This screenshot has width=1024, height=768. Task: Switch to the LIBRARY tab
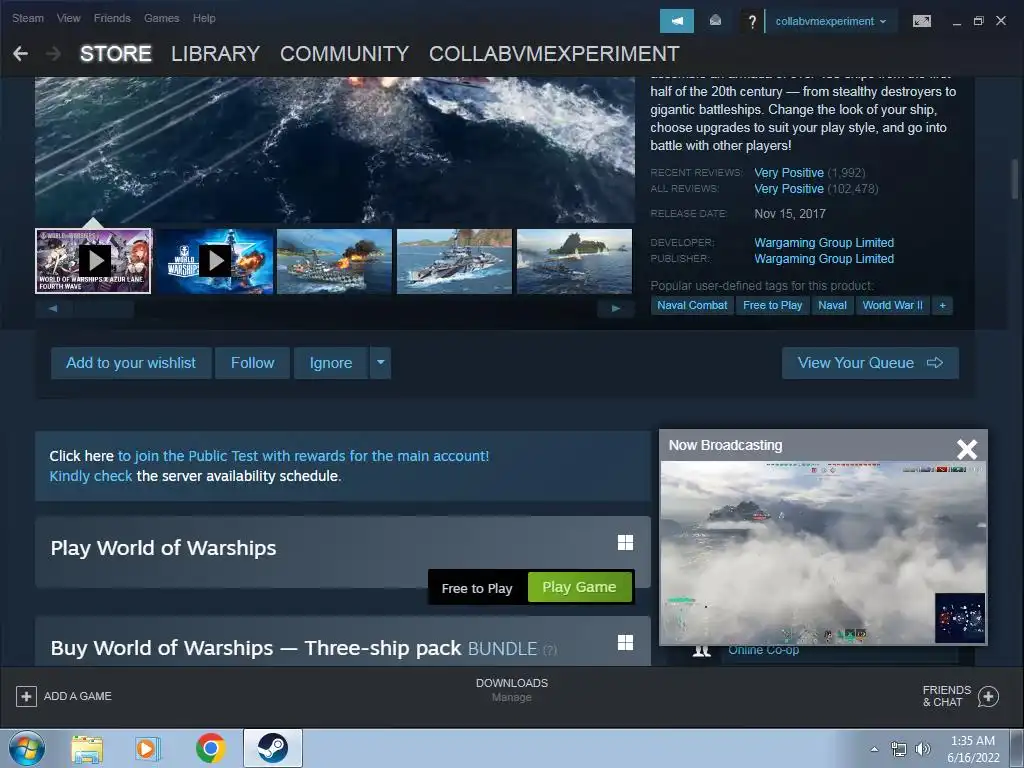tap(216, 54)
